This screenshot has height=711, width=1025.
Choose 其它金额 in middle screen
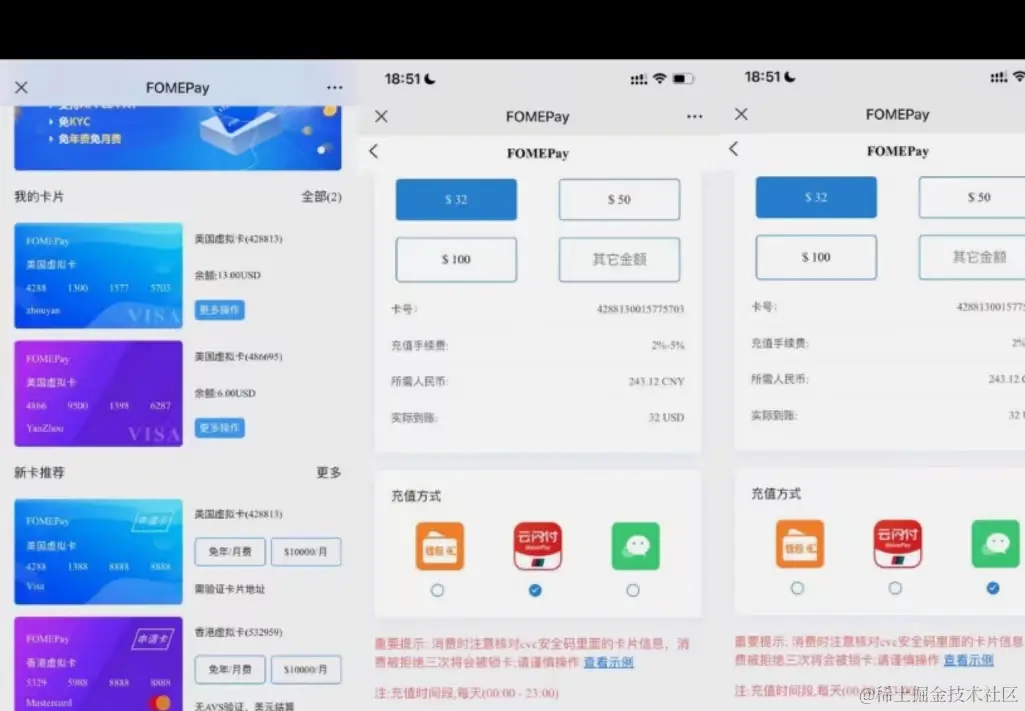619,259
